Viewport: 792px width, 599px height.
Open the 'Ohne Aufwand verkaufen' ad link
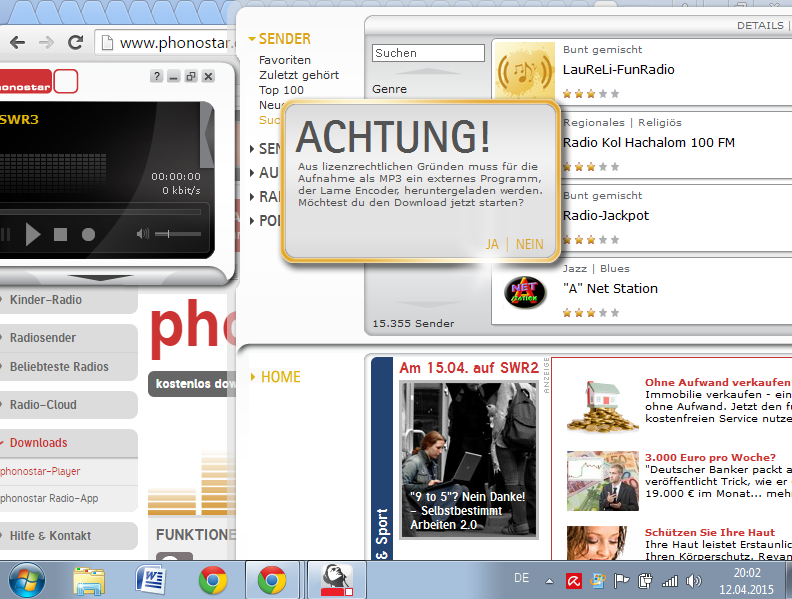pos(718,382)
